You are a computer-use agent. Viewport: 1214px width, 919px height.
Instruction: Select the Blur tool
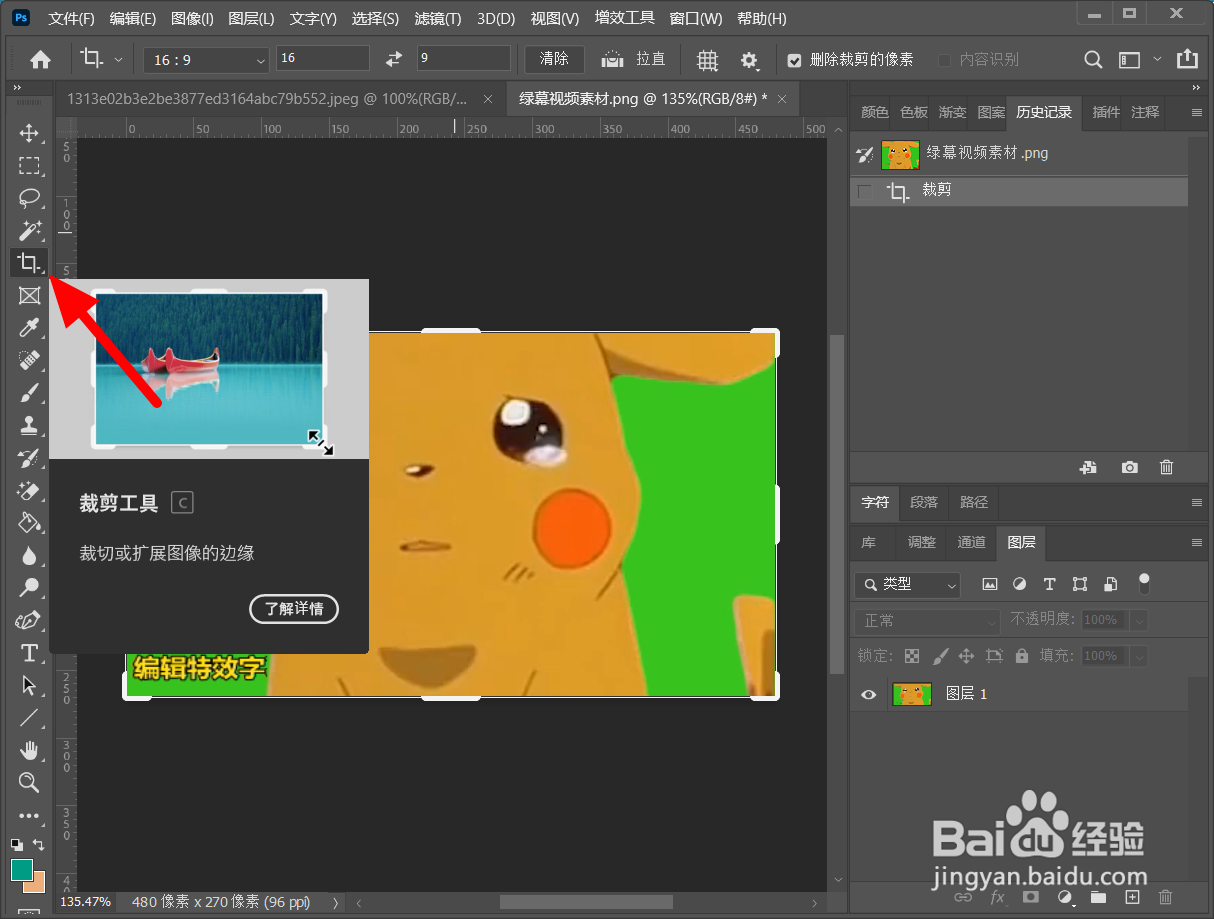tap(29, 555)
